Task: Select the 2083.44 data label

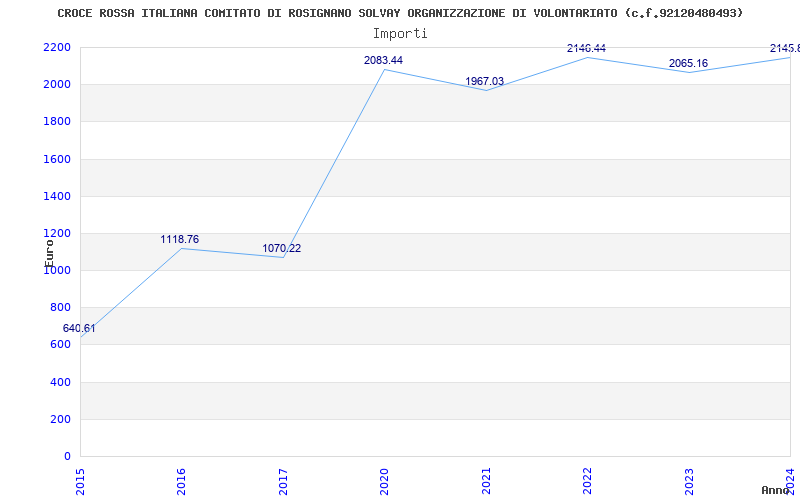Action: (x=383, y=61)
